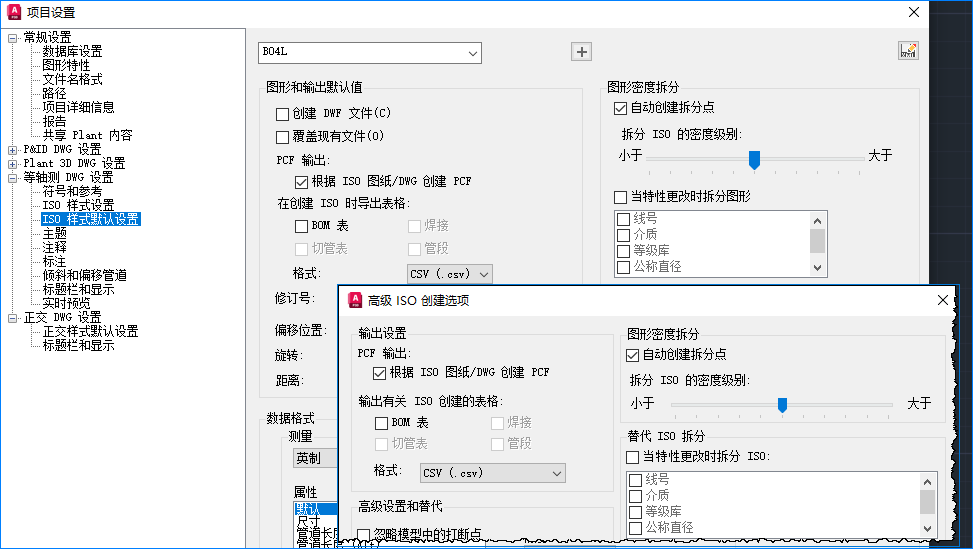Viewport: 973px width, 549px height.
Task: Check 当特性更改时拆分 ISO checkbox
Action: pyautogui.click(x=632, y=457)
